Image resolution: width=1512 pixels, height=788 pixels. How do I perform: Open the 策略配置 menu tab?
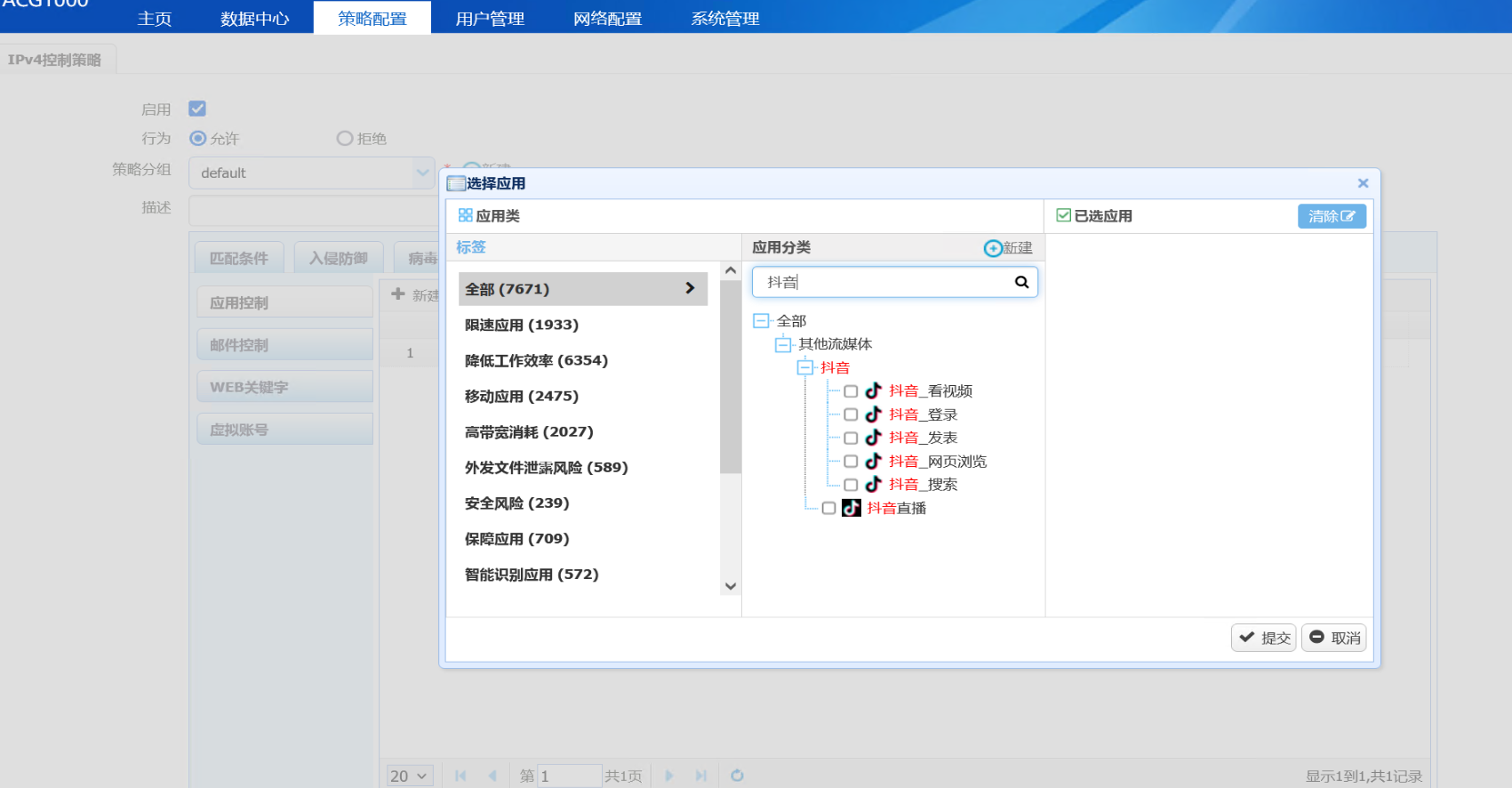[x=372, y=18]
